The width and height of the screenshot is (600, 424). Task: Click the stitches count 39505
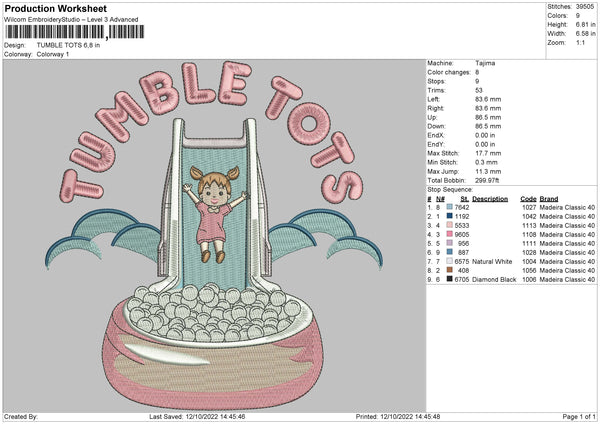[585, 7]
